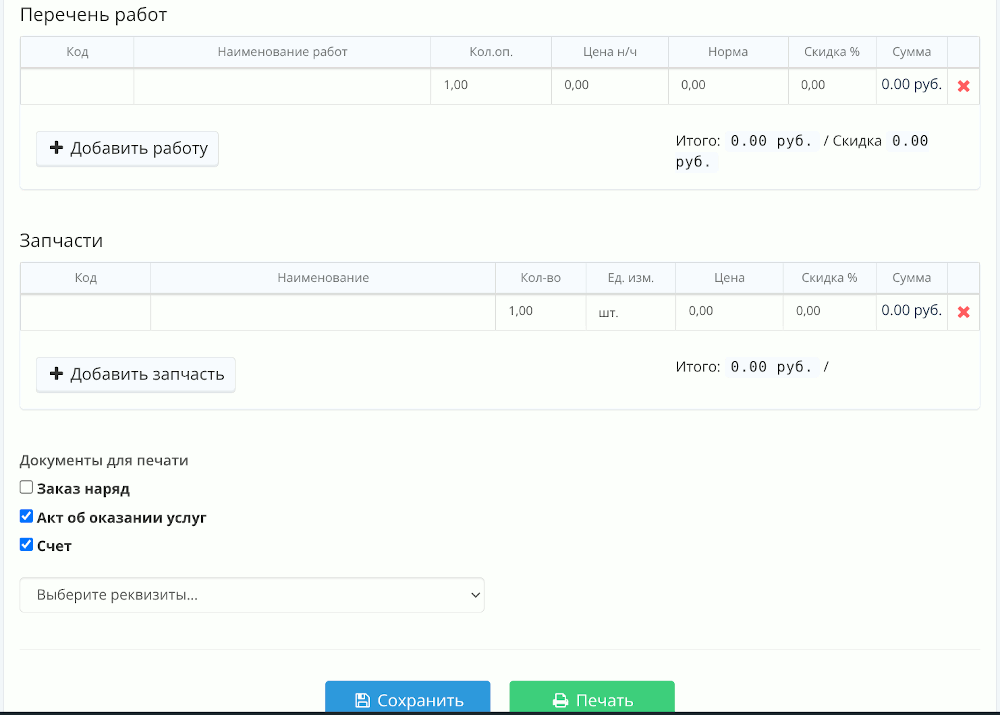Screen dimensions: 1000x715
Task: Uncheck the Счет checkbox
Action: coord(27,545)
